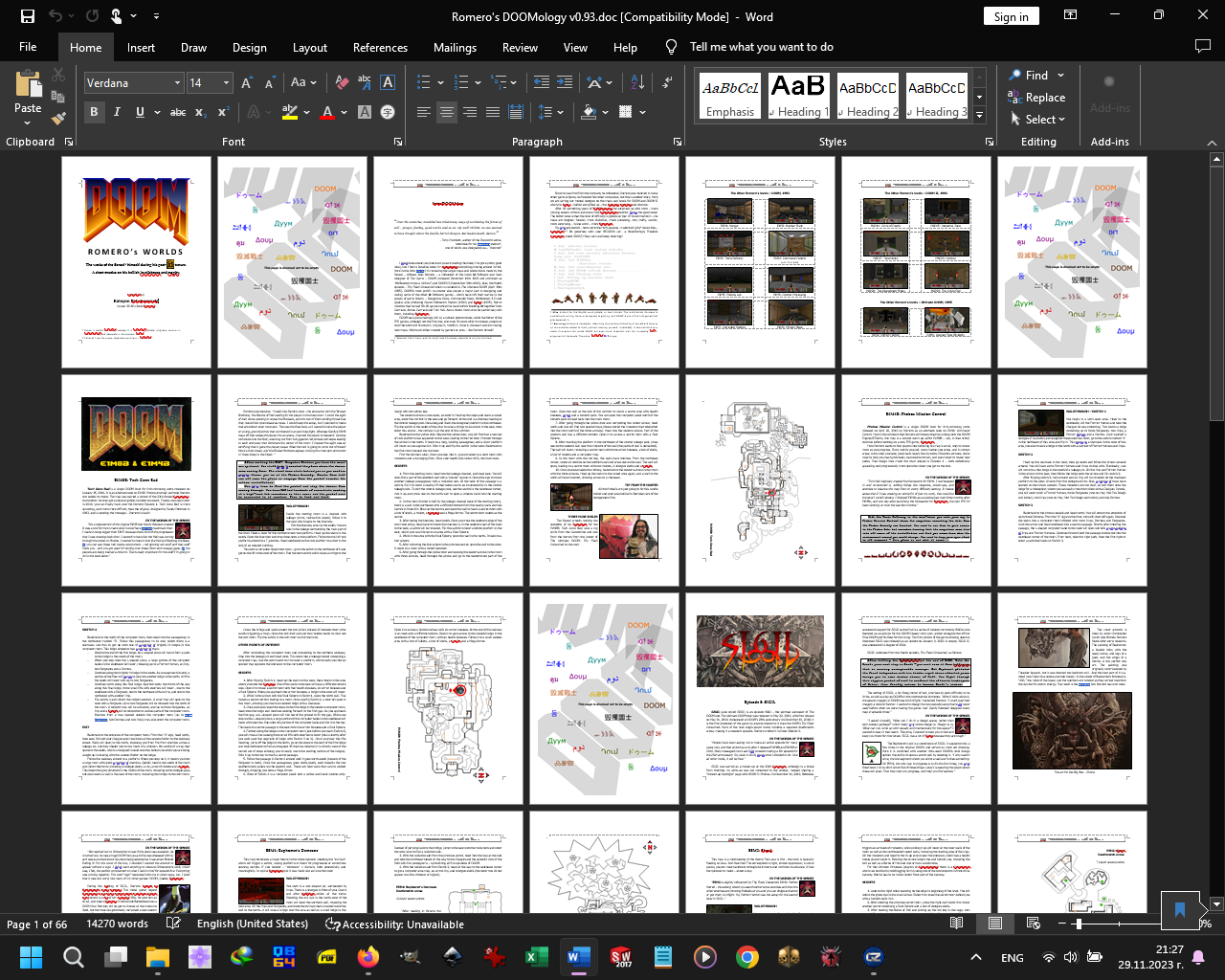
Task: Apply the Emphasis style
Action: [x=730, y=97]
